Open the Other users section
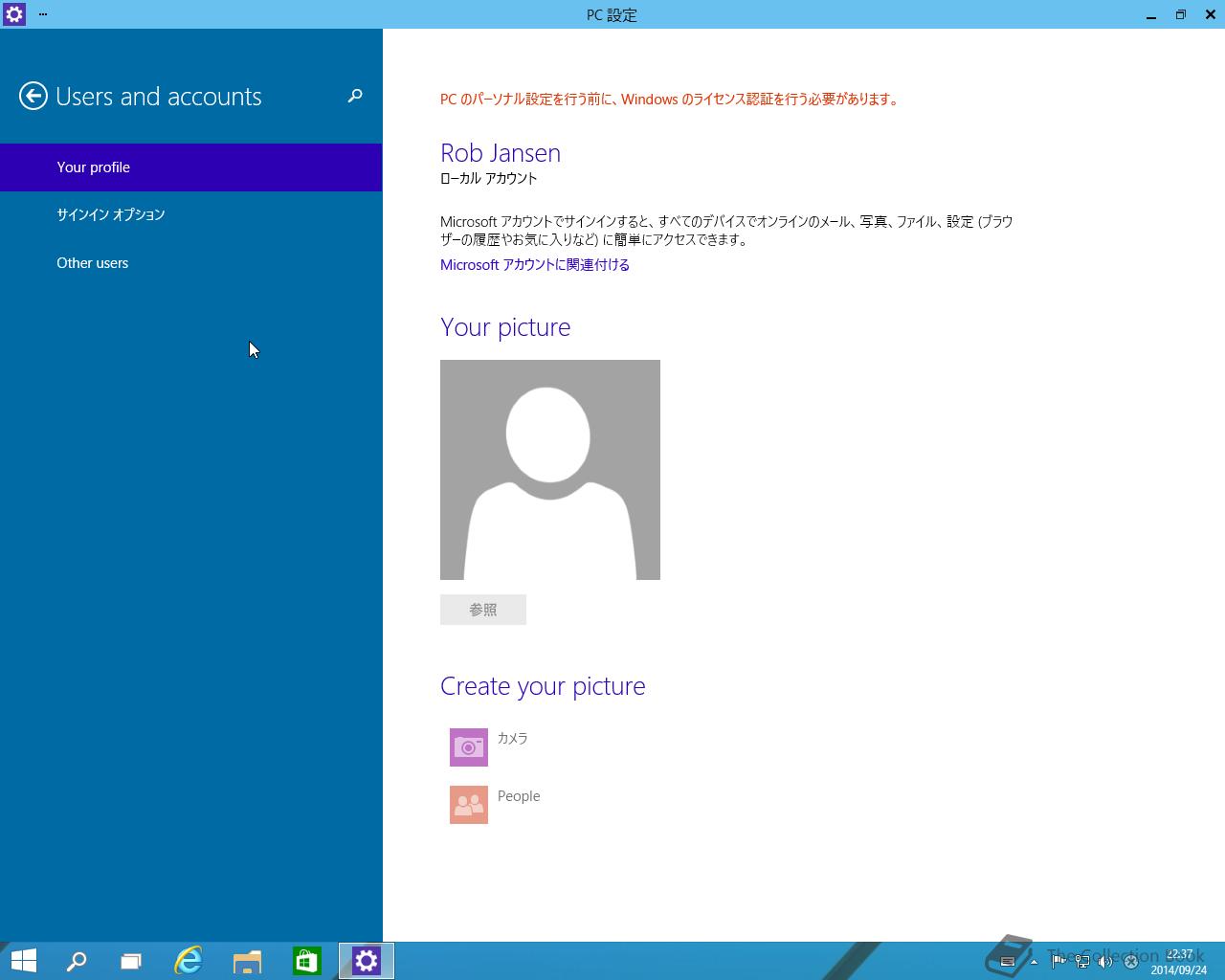1225x980 pixels. tap(191, 263)
